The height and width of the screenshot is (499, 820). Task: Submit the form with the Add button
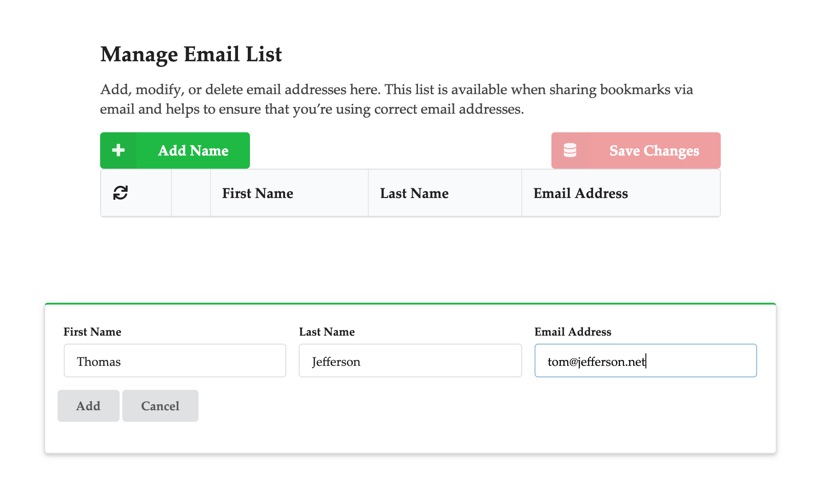[88, 406]
